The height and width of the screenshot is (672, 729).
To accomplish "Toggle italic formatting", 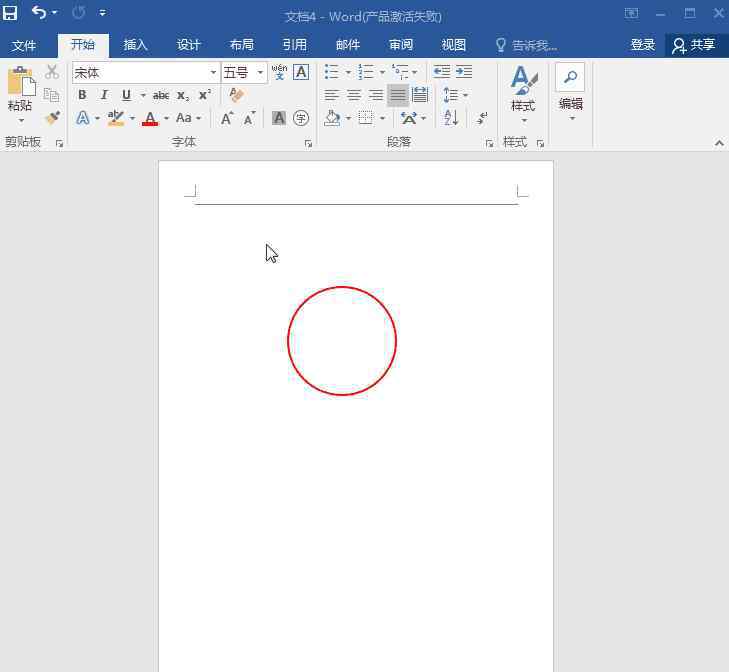I will pyautogui.click(x=104, y=95).
